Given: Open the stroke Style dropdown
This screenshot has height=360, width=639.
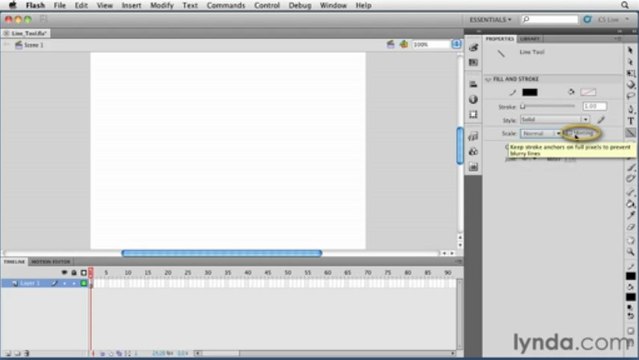Looking at the screenshot, I should click(555, 120).
